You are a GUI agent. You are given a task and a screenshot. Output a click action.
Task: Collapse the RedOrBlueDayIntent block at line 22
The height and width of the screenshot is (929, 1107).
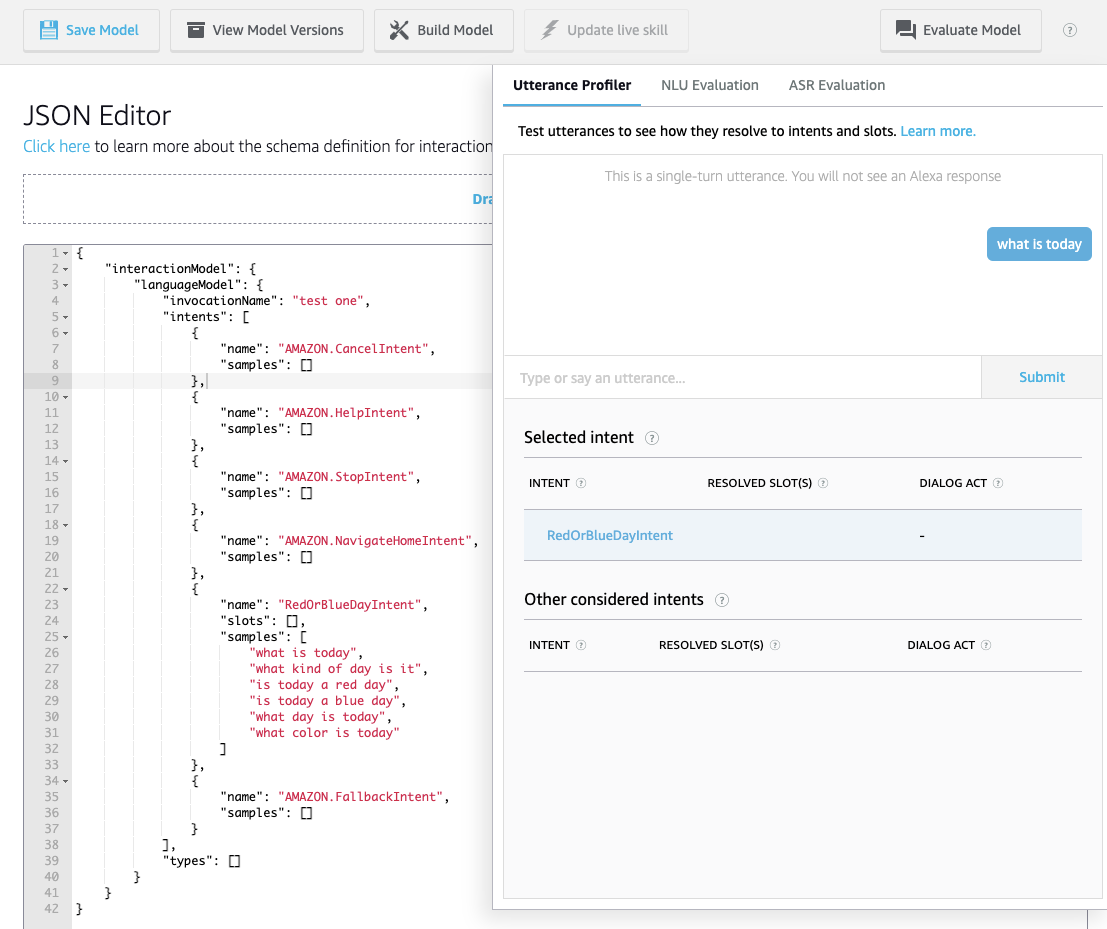65,589
